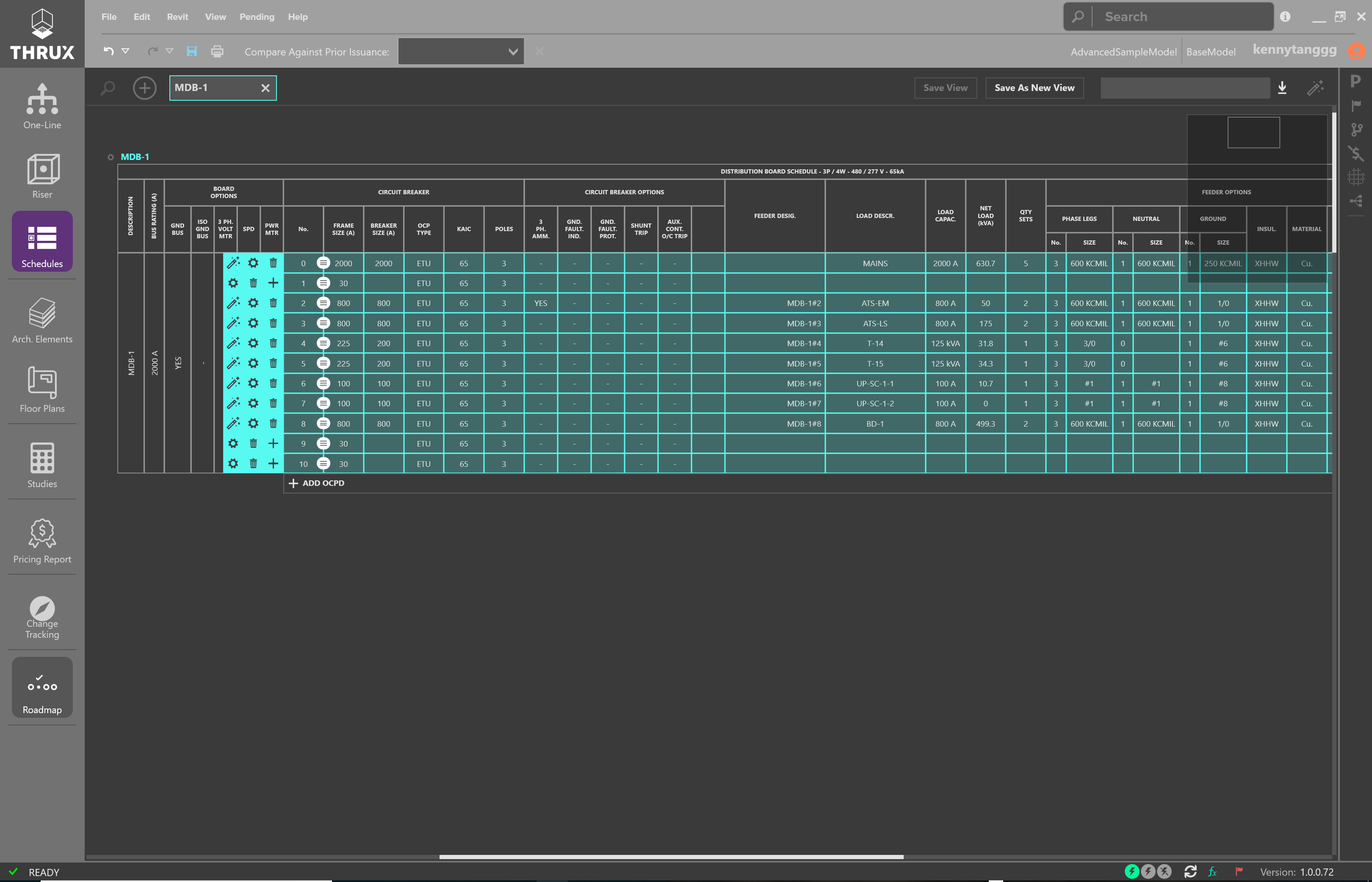The height and width of the screenshot is (882, 1372).
Task: Open the Schedules view
Action: (x=42, y=241)
